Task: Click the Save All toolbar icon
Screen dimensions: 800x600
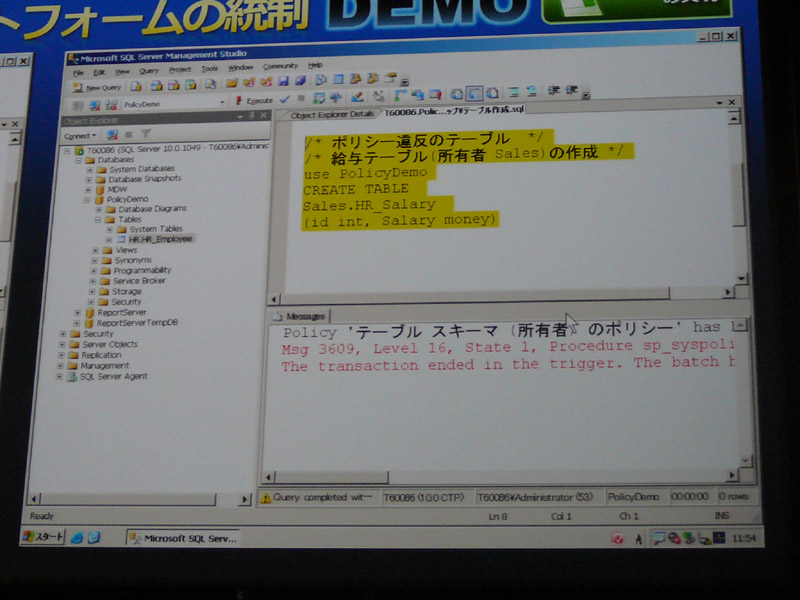Action: click(x=301, y=80)
